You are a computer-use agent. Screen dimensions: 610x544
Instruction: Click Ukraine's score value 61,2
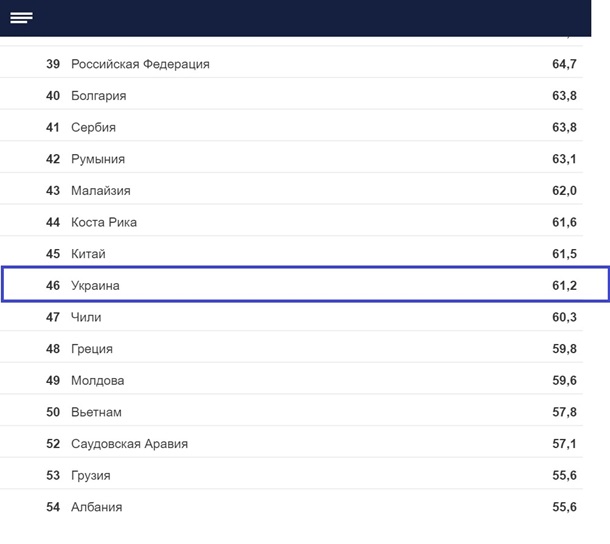point(564,286)
